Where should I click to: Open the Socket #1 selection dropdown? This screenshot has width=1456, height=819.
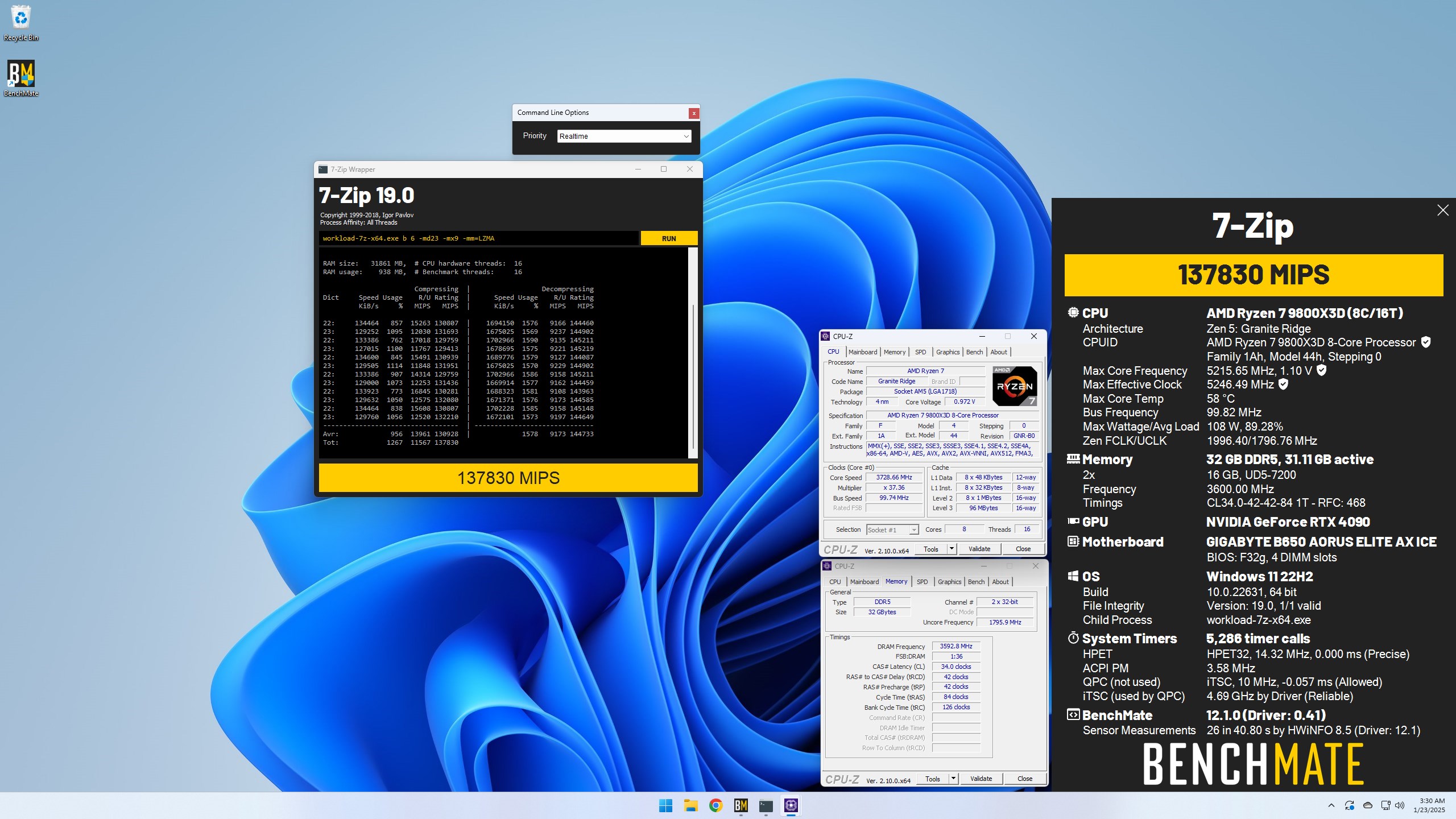tap(892, 530)
